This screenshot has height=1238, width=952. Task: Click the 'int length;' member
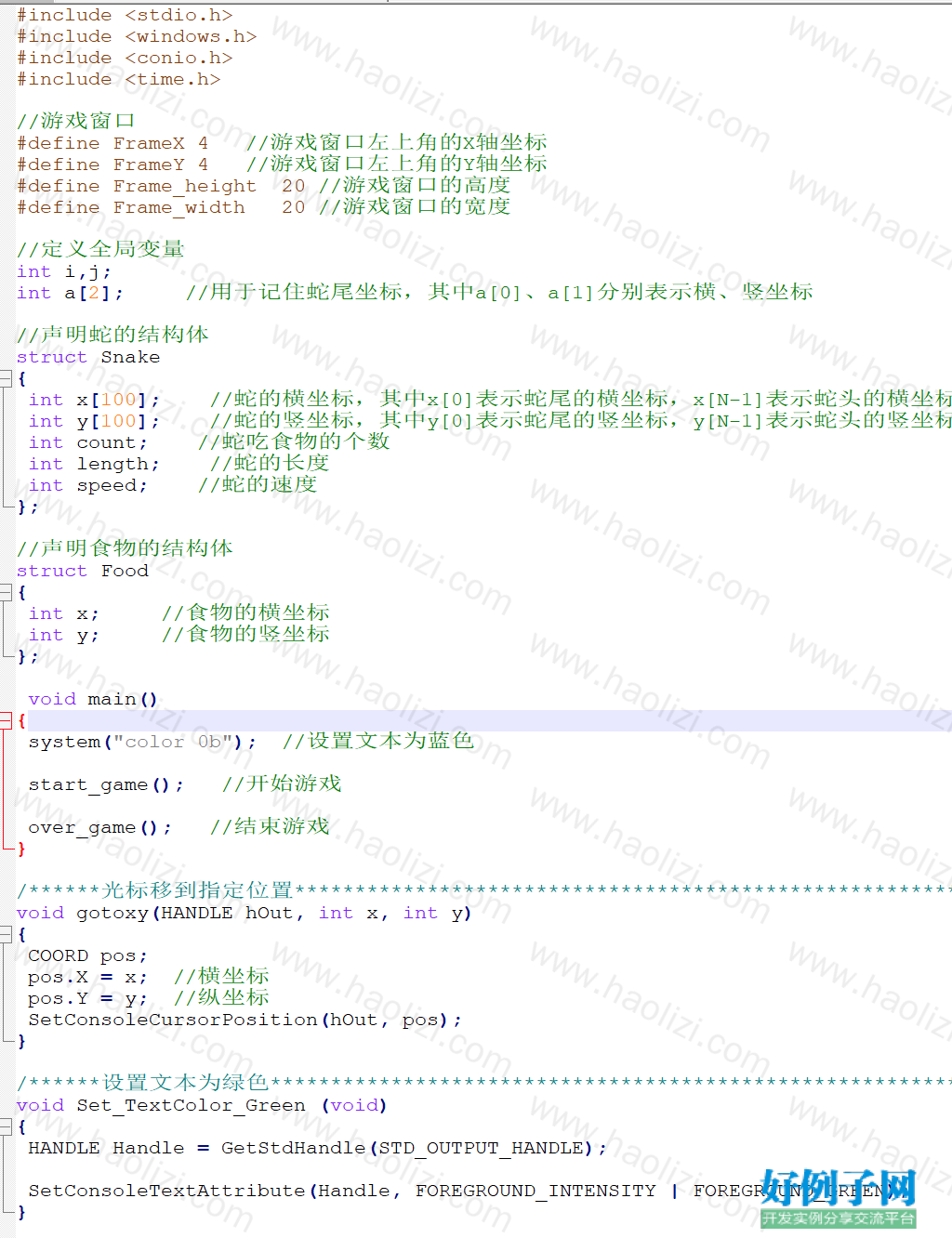94,464
